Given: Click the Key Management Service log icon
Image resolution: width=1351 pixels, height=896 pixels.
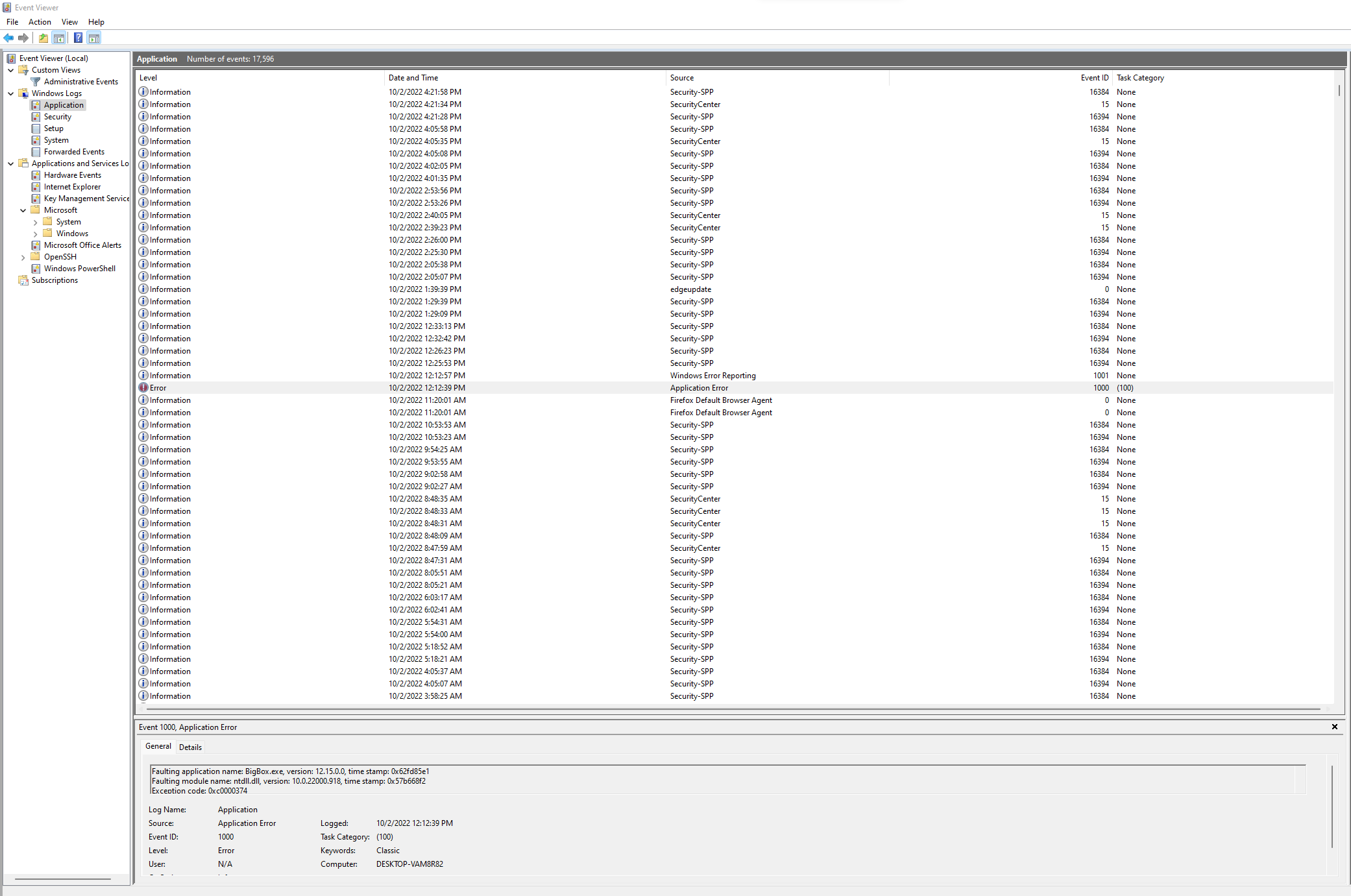Looking at the screenshot, I should (36, 199).
